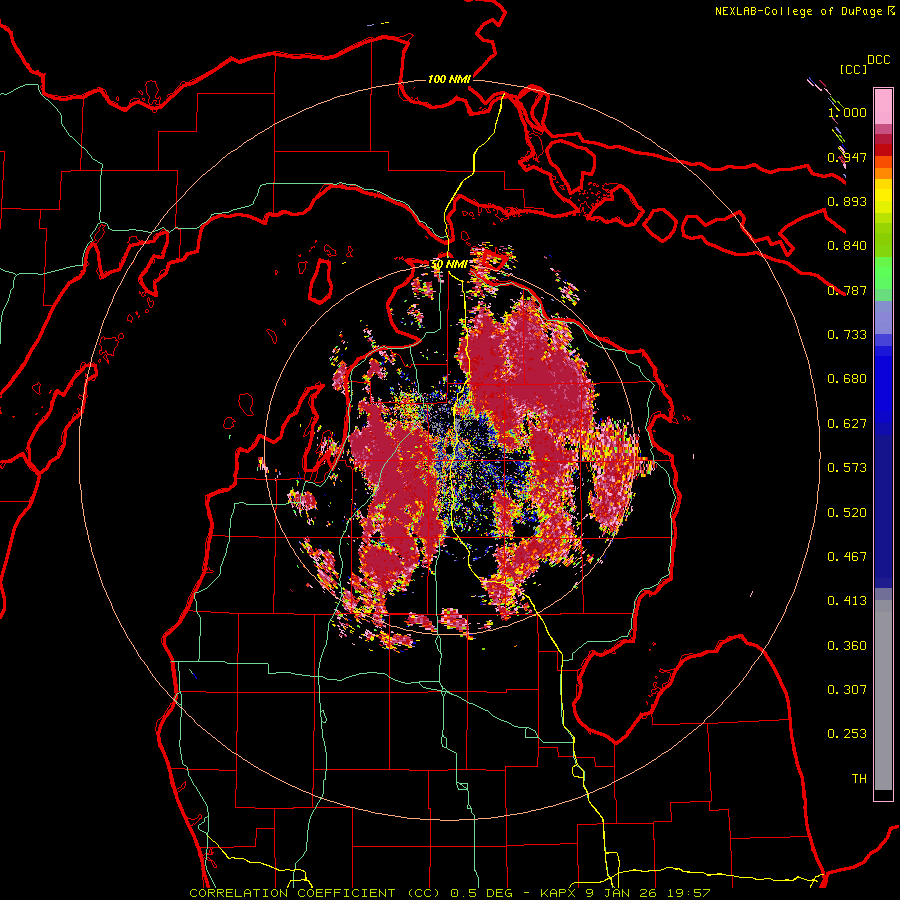Click the 0.787 scale value
This screenshot has height=900, width=900.
coord(847,290)
